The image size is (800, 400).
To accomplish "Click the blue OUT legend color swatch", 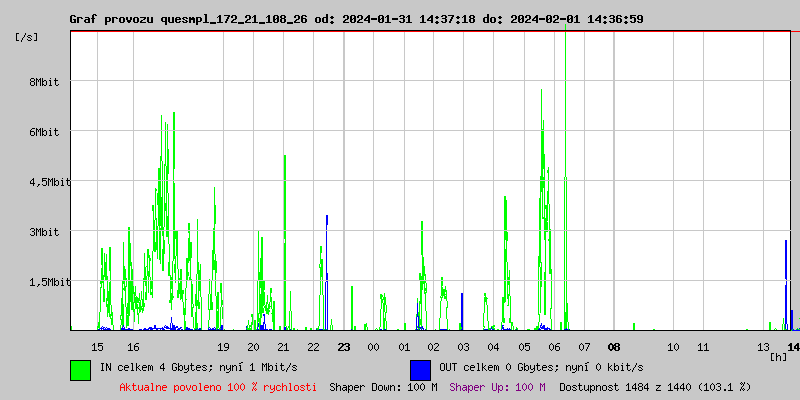I will 420,369.
